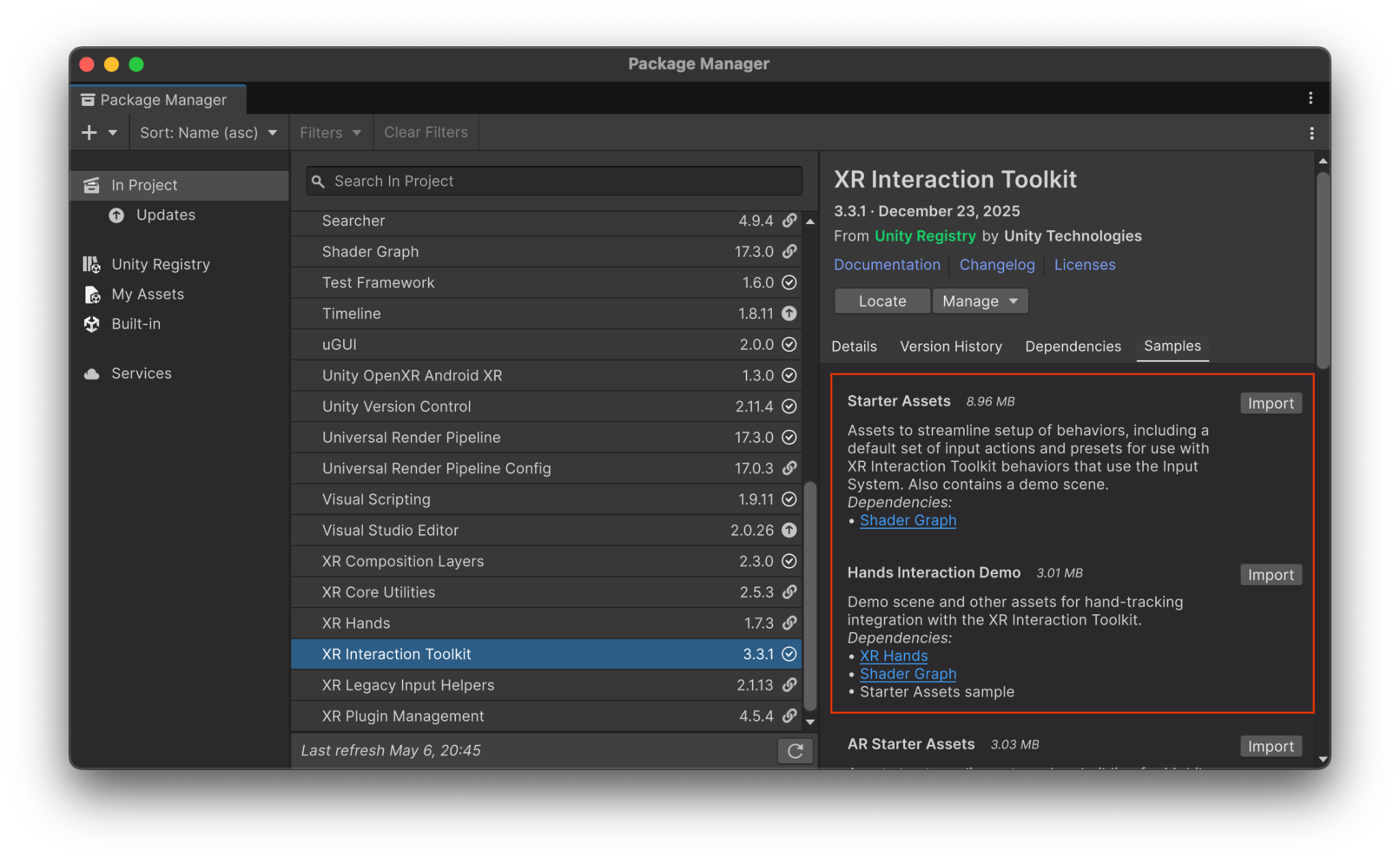Click the package list scrollbar thumb
The height and width of the screenshot is (861, 1400).
[x=810, y=596]
